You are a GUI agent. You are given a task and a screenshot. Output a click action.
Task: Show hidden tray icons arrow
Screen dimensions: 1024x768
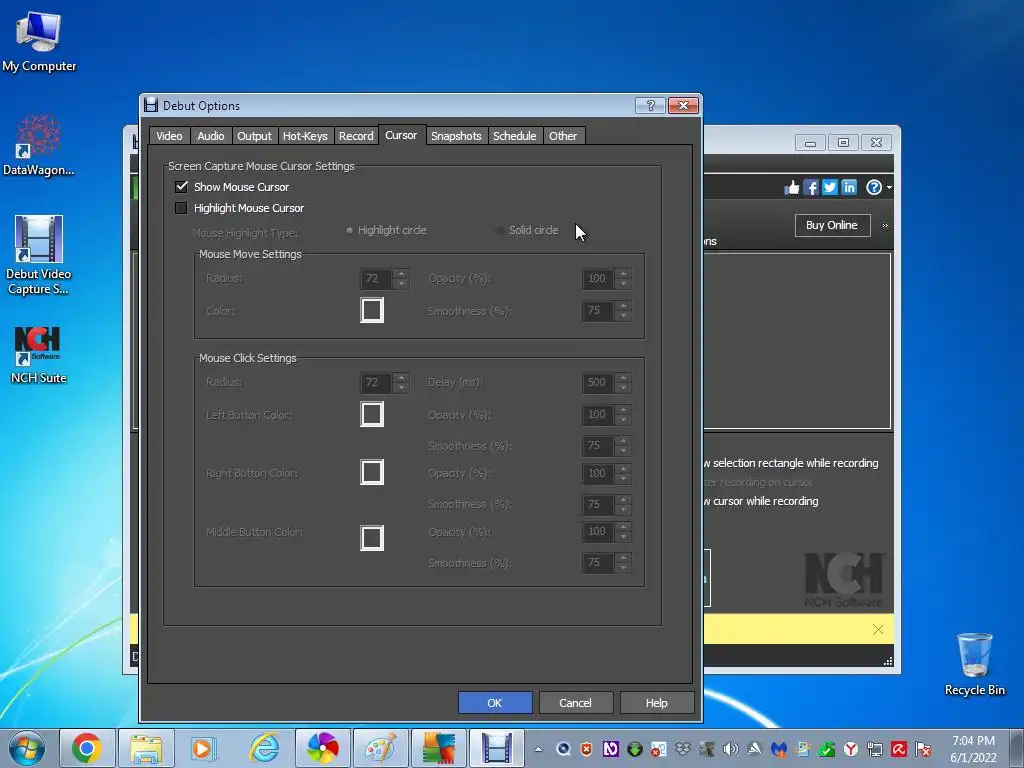[x=538, y=749]
